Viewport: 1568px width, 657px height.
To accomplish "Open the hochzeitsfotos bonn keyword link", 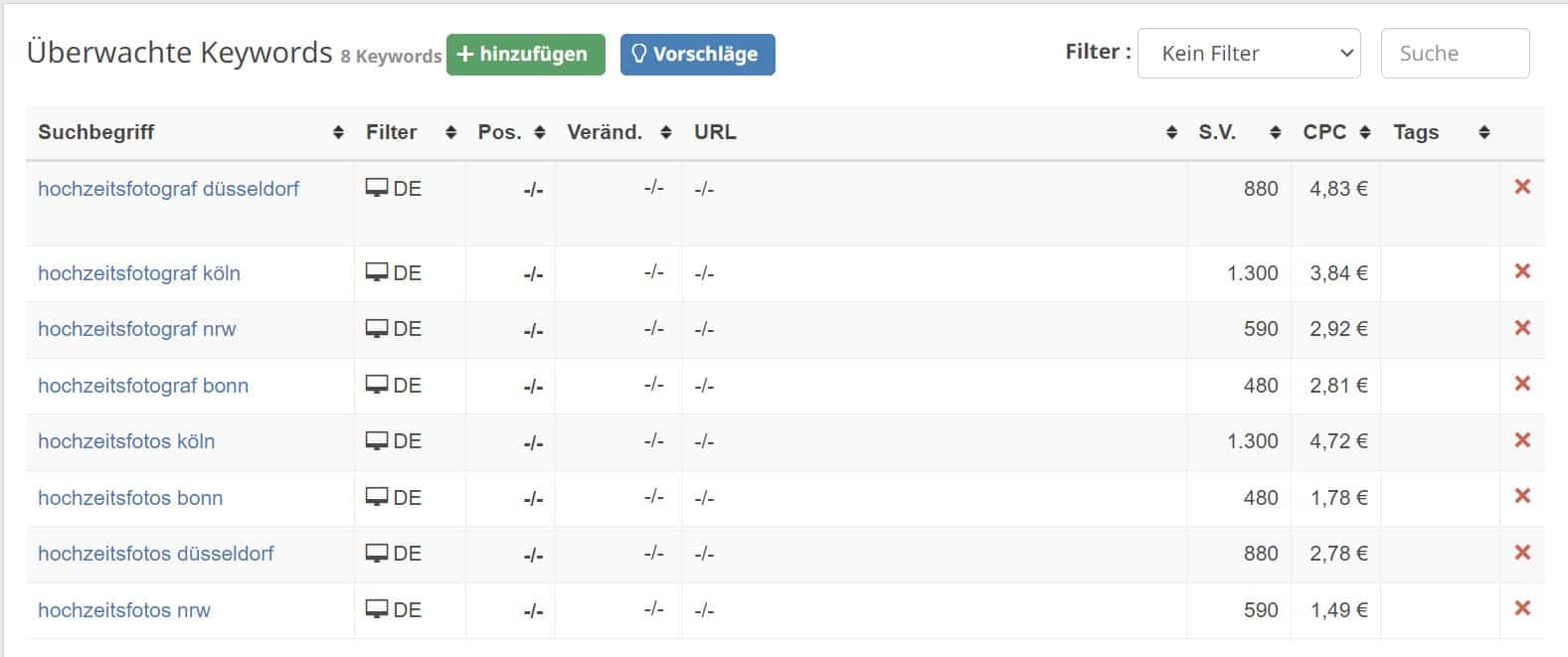I will click(x=130, y=498).
